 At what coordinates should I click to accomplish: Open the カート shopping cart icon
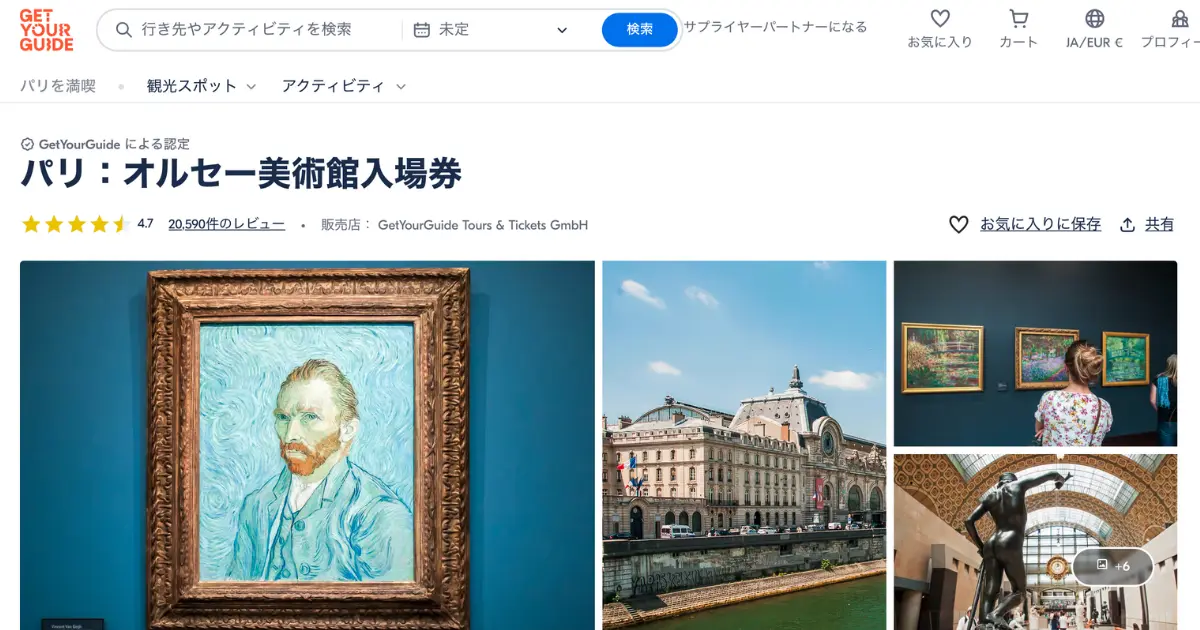1019,19
